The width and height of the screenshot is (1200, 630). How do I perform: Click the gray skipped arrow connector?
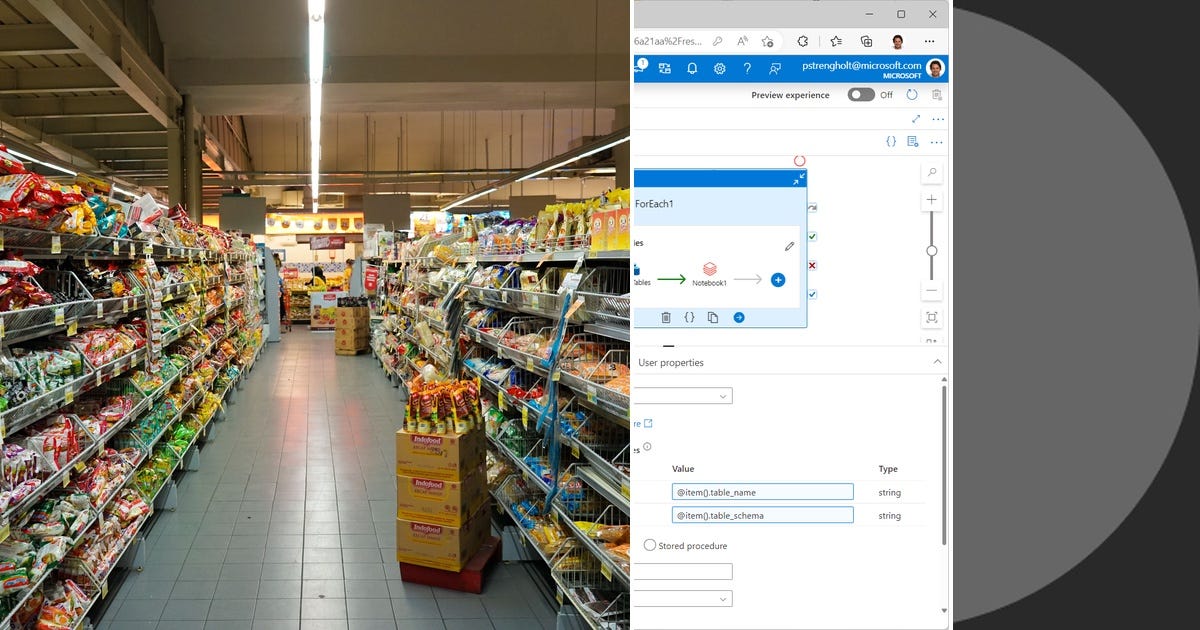[x=812, y=208]
